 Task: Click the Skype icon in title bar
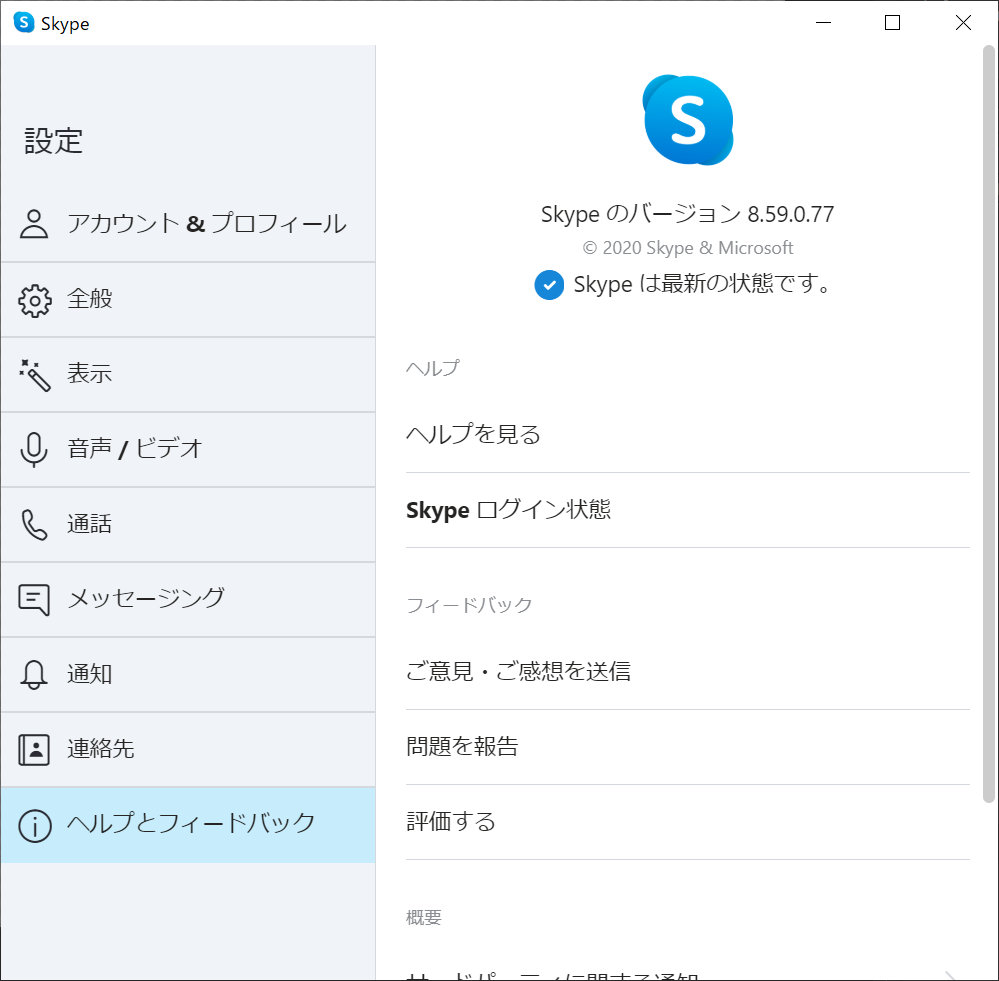24,23
